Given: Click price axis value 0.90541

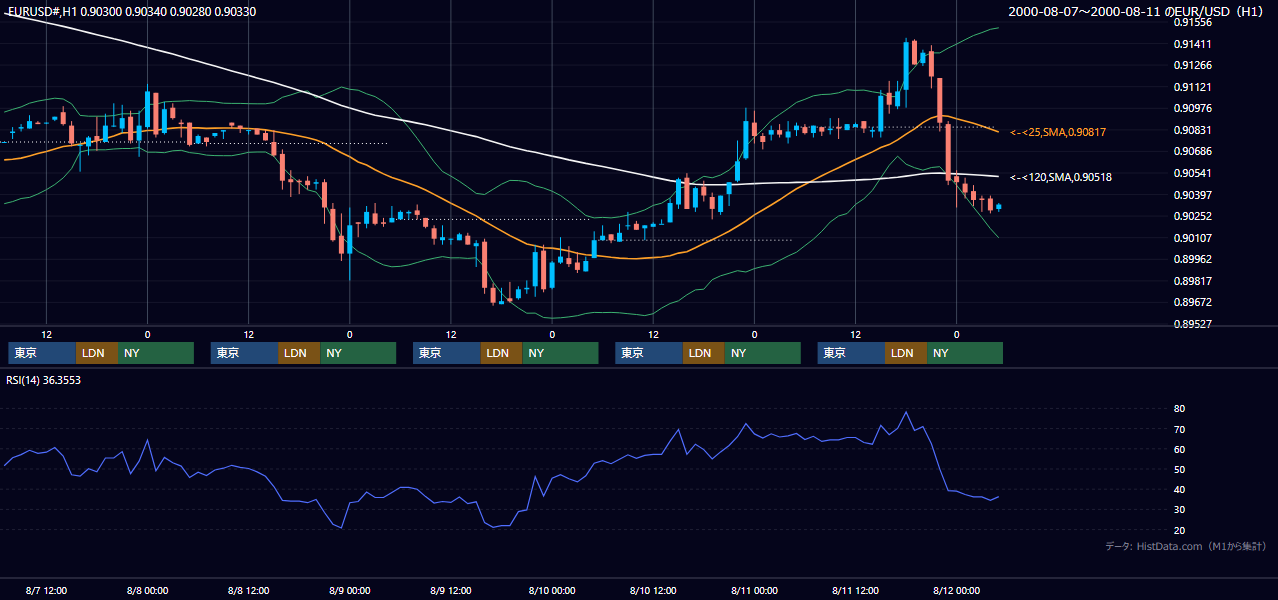Looking at the screenshot, I should [x=1193, y=173].
